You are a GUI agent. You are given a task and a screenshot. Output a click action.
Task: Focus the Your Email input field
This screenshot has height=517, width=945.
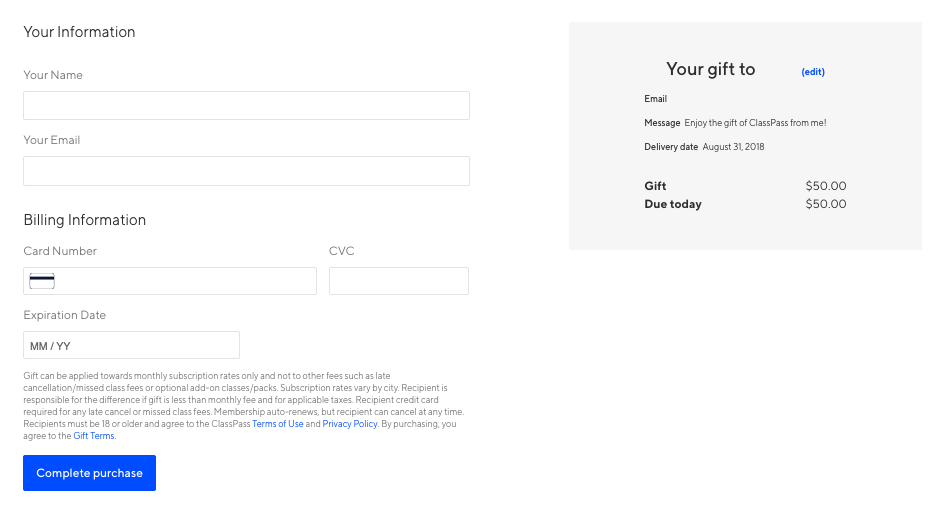pos(246,171)
